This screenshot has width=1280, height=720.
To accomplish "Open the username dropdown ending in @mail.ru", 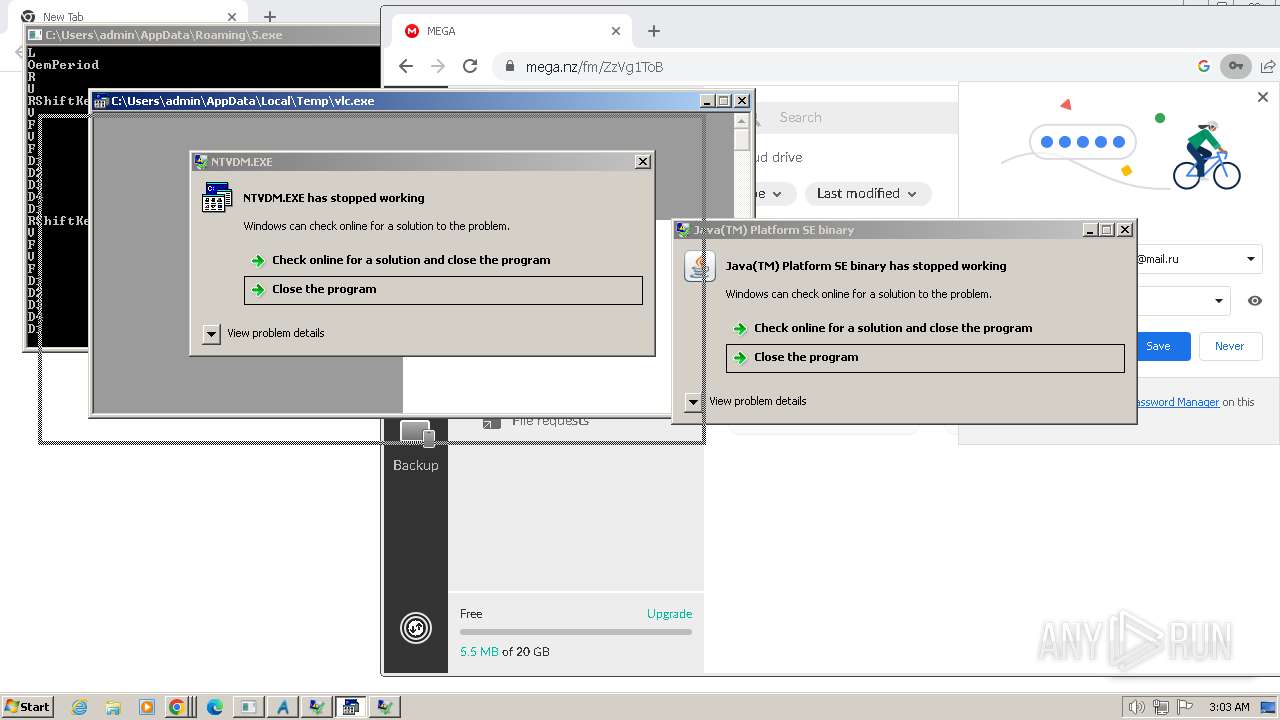I will click(1250, 259).
